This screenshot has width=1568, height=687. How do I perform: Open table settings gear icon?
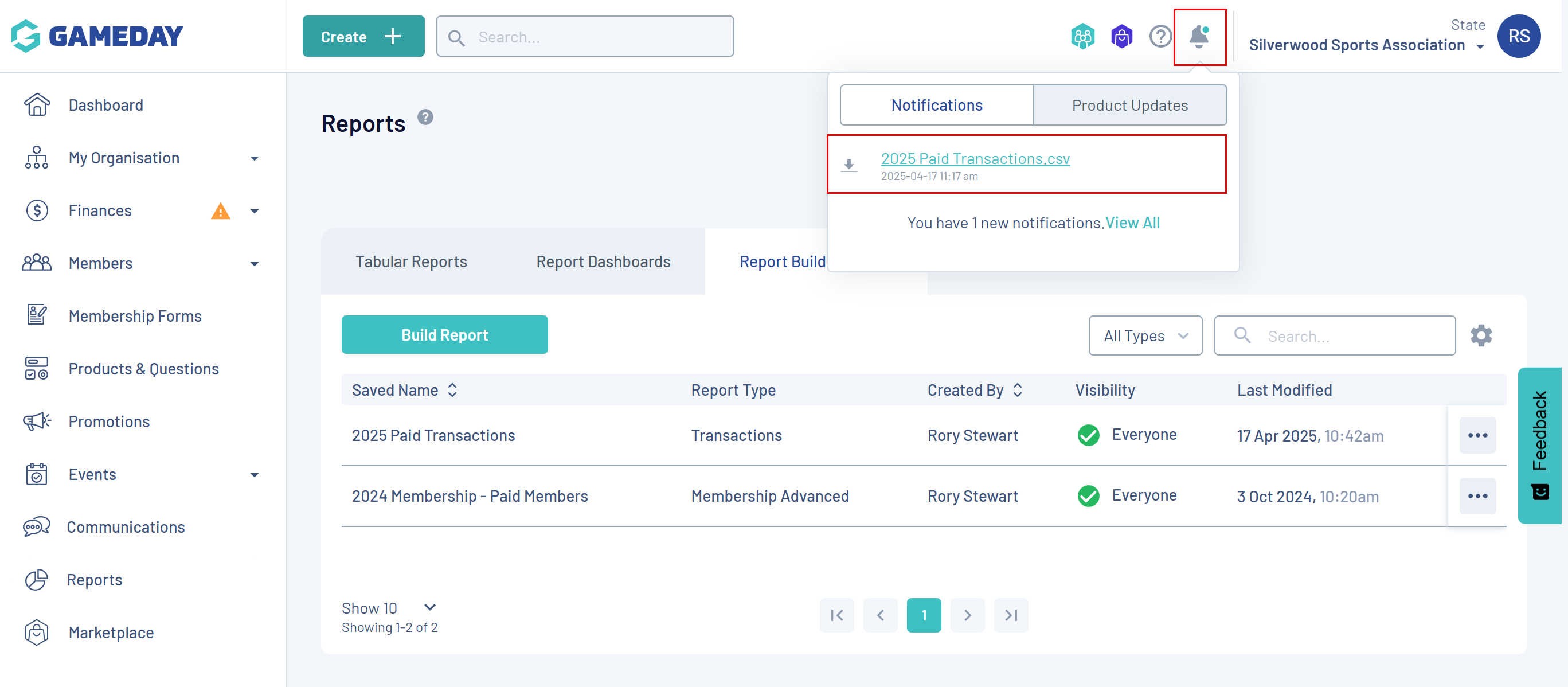(x=1480, y=335)
